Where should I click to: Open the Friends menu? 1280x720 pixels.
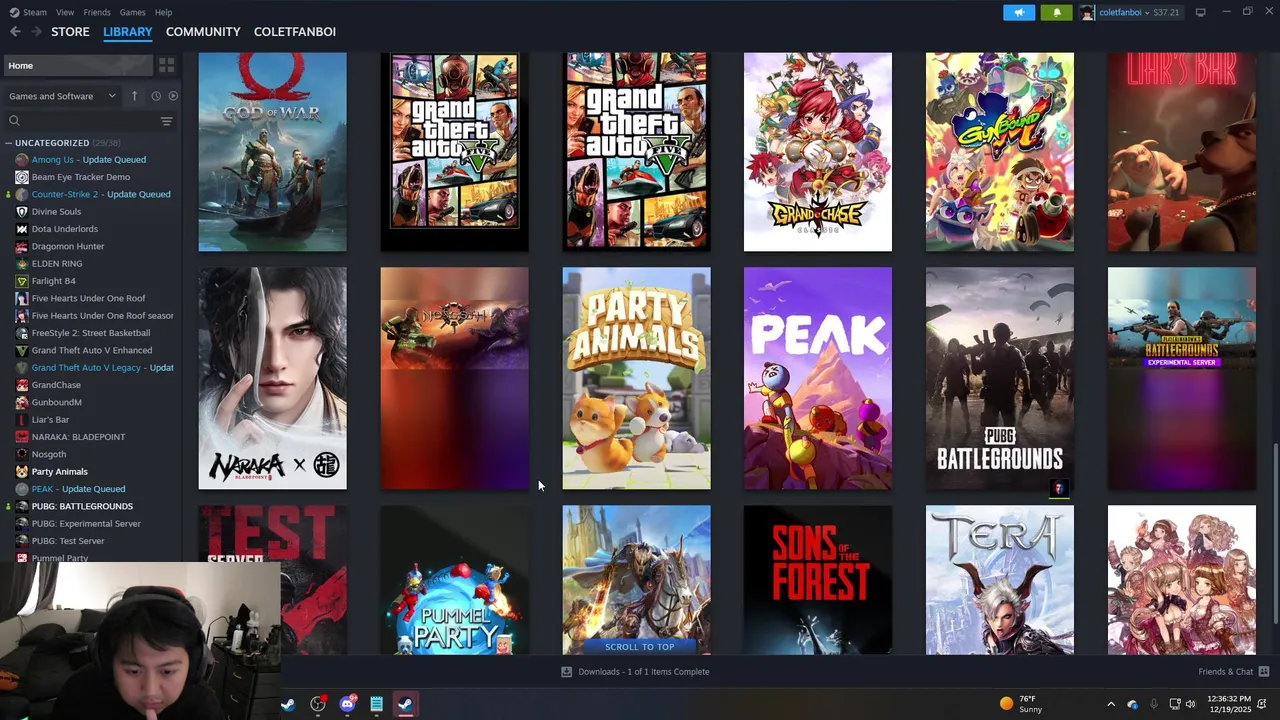[x=97, y=12]
